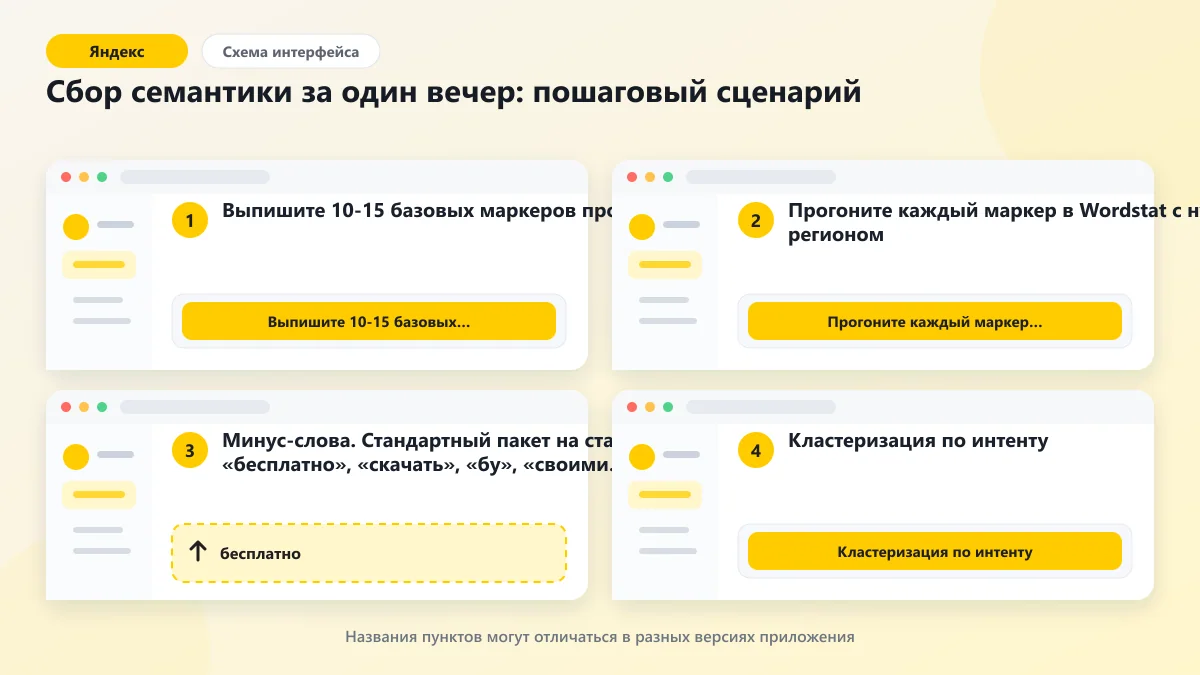Select the highlighted sidebar item in the "Прогоните каждый маркер" window
Screen dimensions: 1200x675
click(x=665, y=265)
